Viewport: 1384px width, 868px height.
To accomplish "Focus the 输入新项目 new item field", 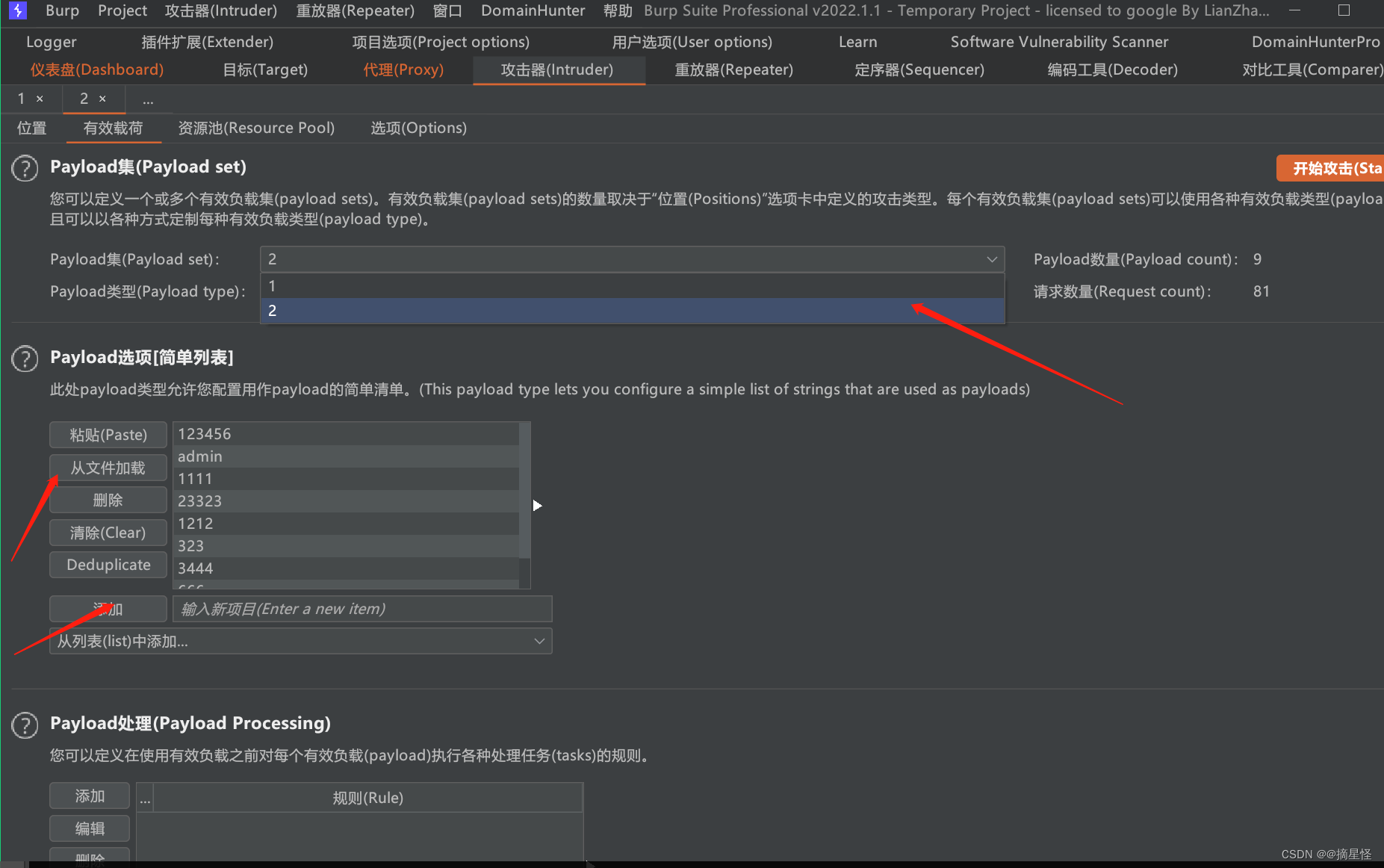I will click(x=362, y=609).
